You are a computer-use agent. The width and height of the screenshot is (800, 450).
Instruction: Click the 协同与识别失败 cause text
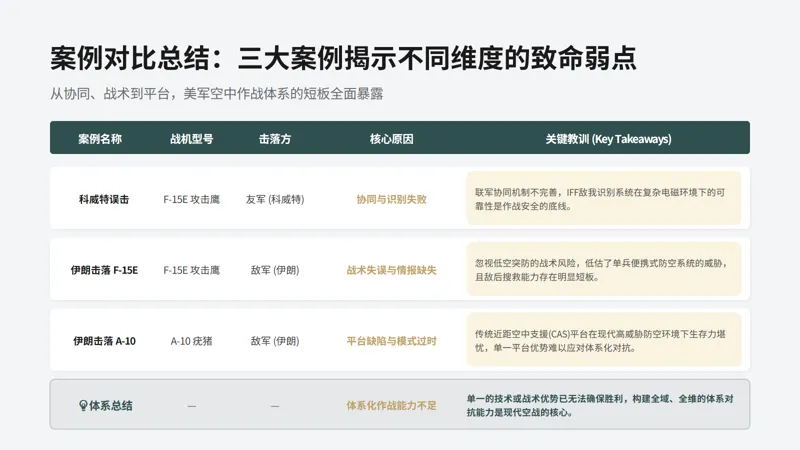tap(391, 199)
